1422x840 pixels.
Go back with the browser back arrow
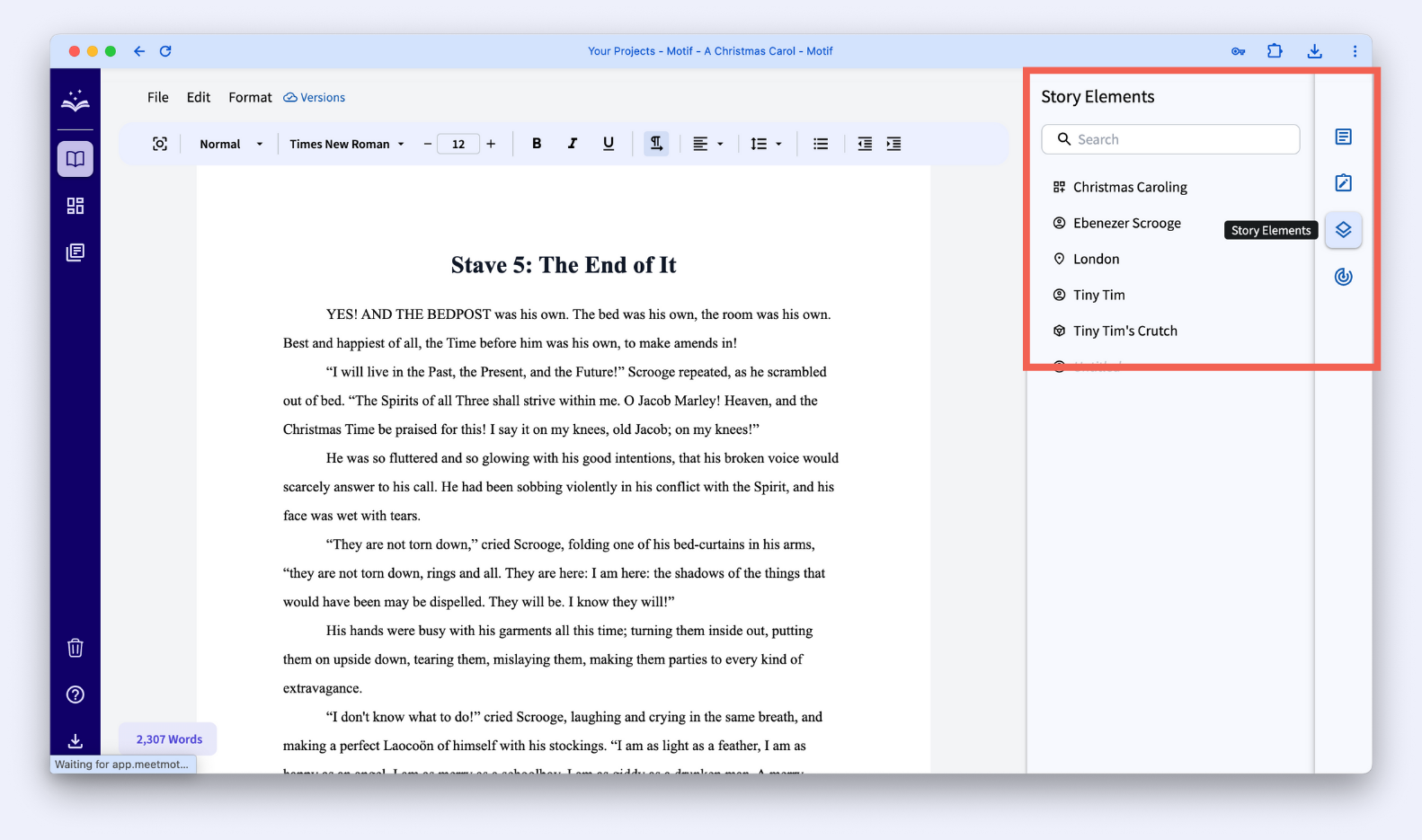[x=139, y=51]
